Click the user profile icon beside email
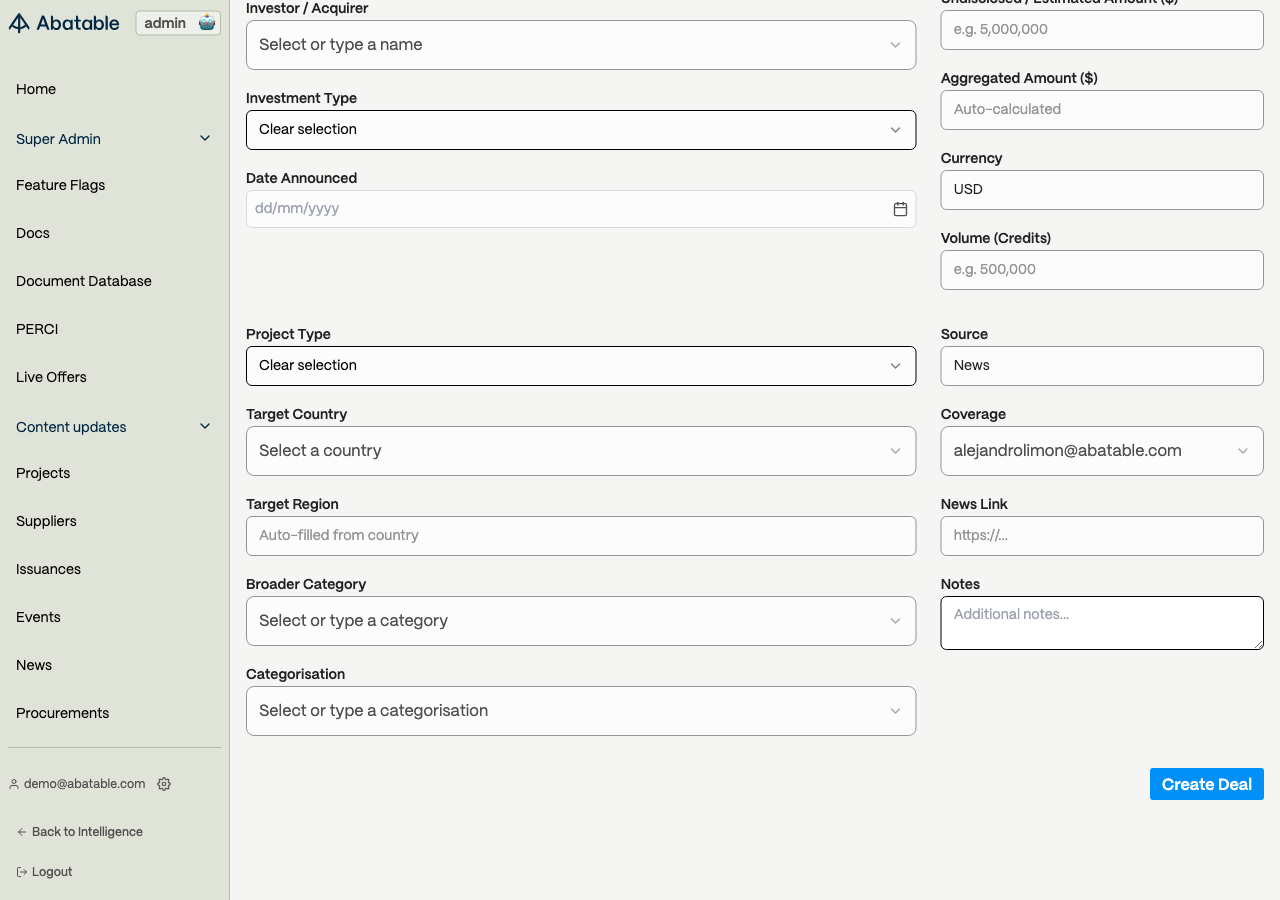This screenshot has width=1280, height=900. click(x=14, y=784)
